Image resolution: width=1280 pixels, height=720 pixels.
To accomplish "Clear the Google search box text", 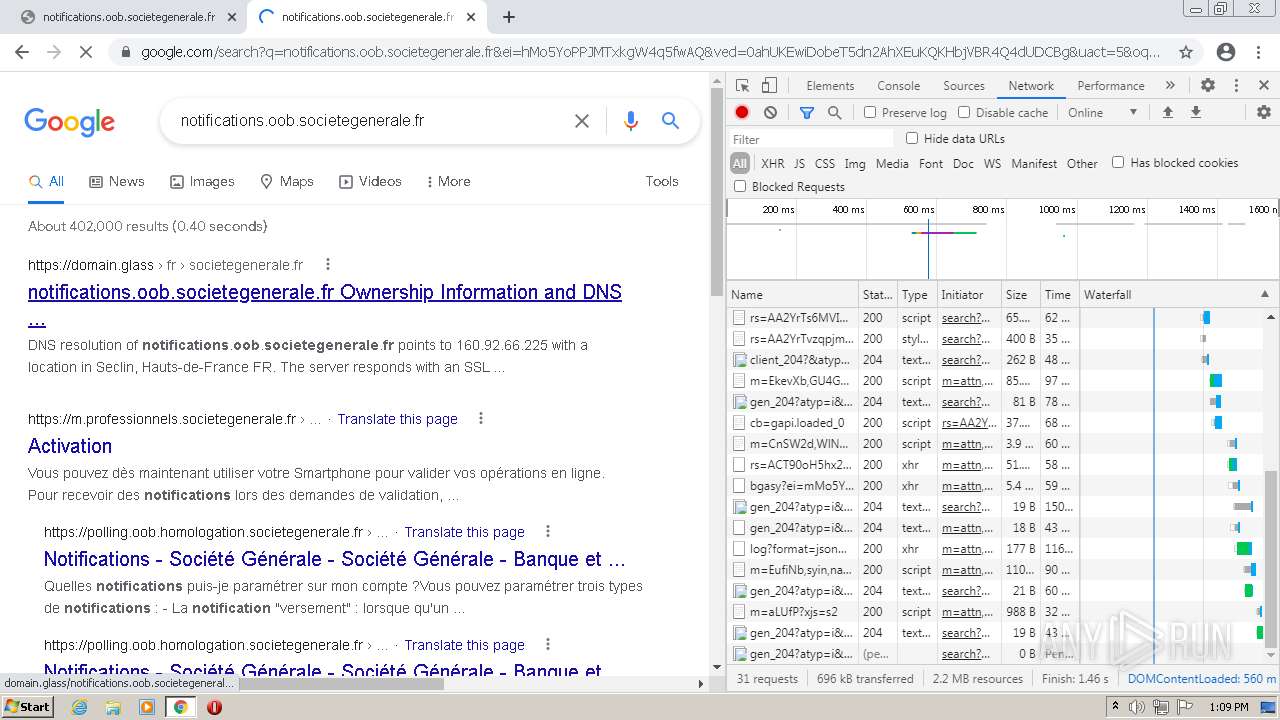I will [581, 121].
